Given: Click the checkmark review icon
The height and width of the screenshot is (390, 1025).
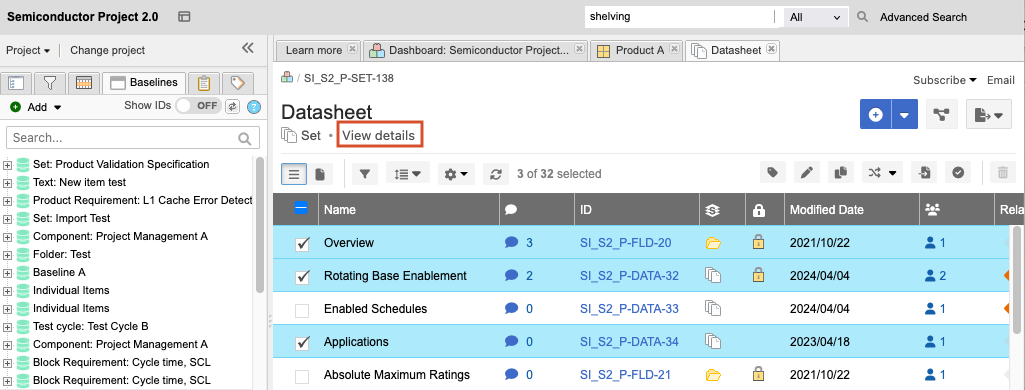Looking at the screenshot, I should click(x=958, y=173).
